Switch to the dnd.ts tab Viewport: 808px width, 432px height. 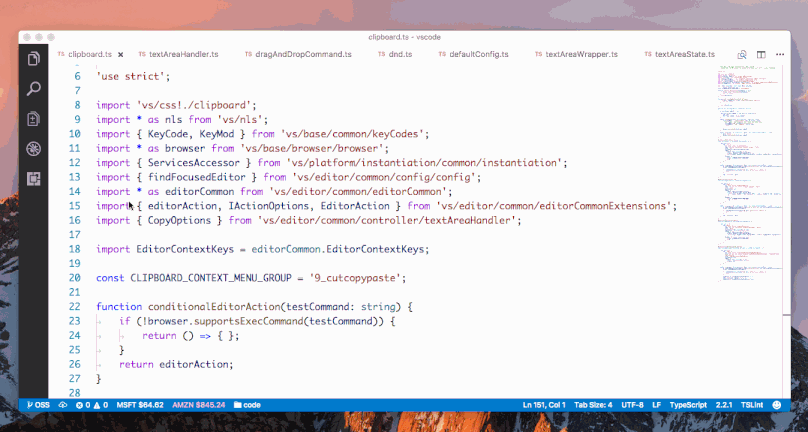coord(395,54)
